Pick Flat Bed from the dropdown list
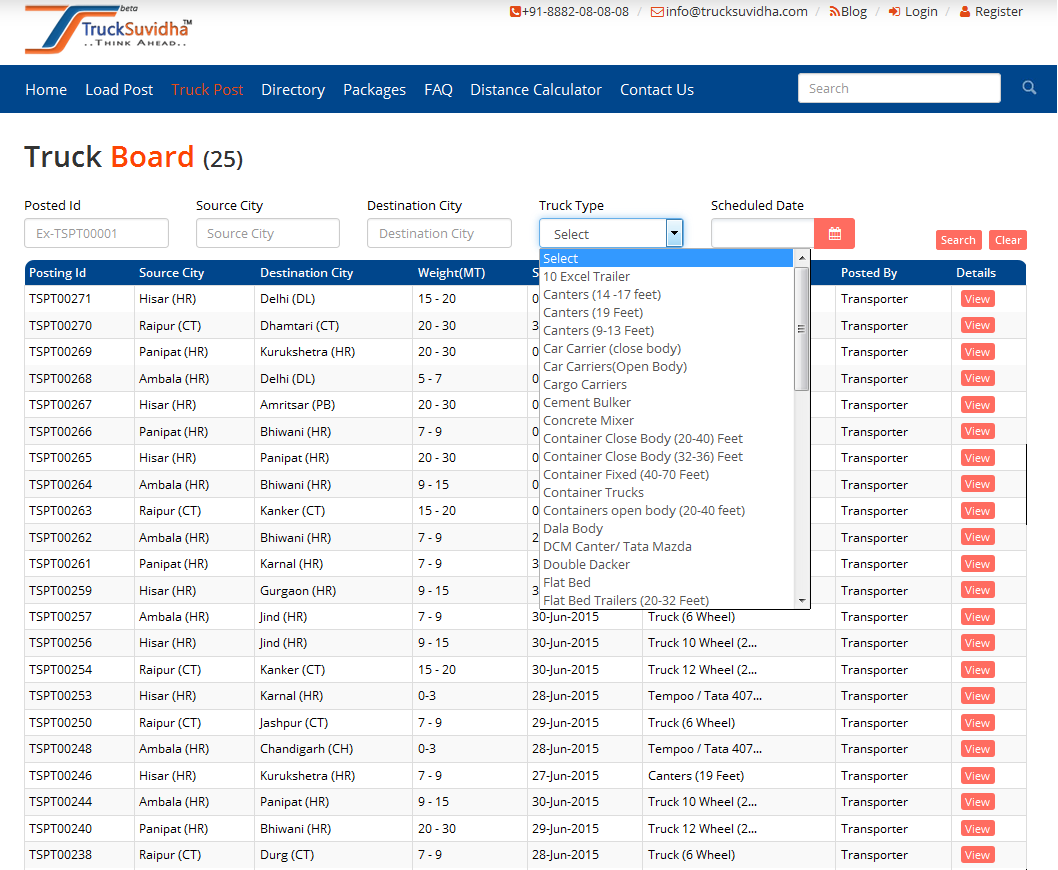 coord(567,583)
